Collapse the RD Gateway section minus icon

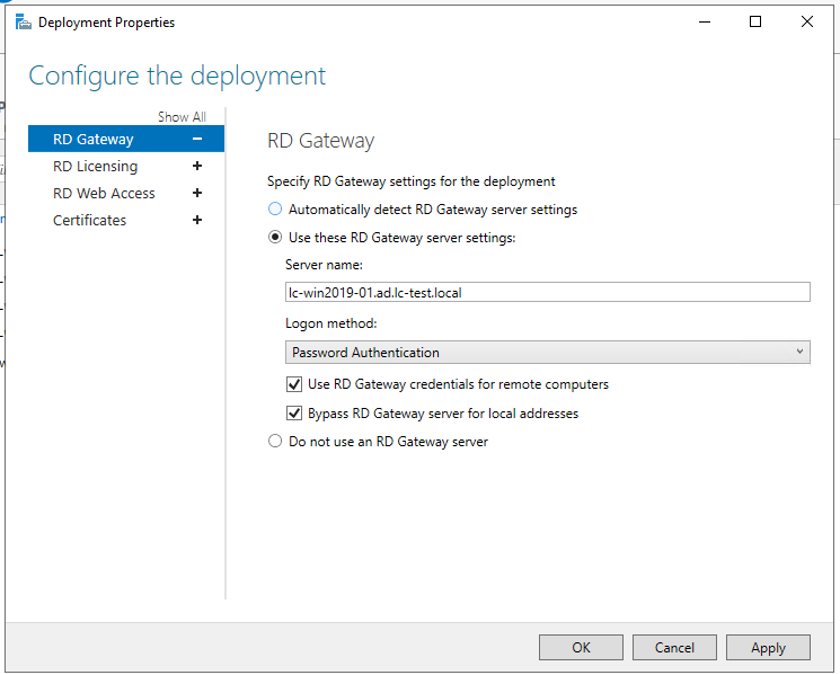point(197,139)
